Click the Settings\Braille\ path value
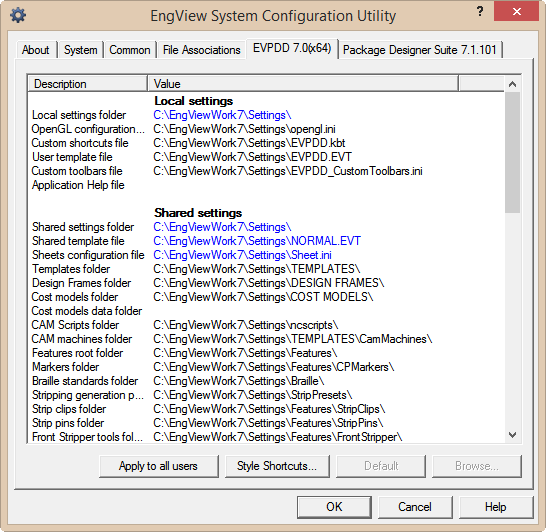546x532 pixels. point(239,381)
